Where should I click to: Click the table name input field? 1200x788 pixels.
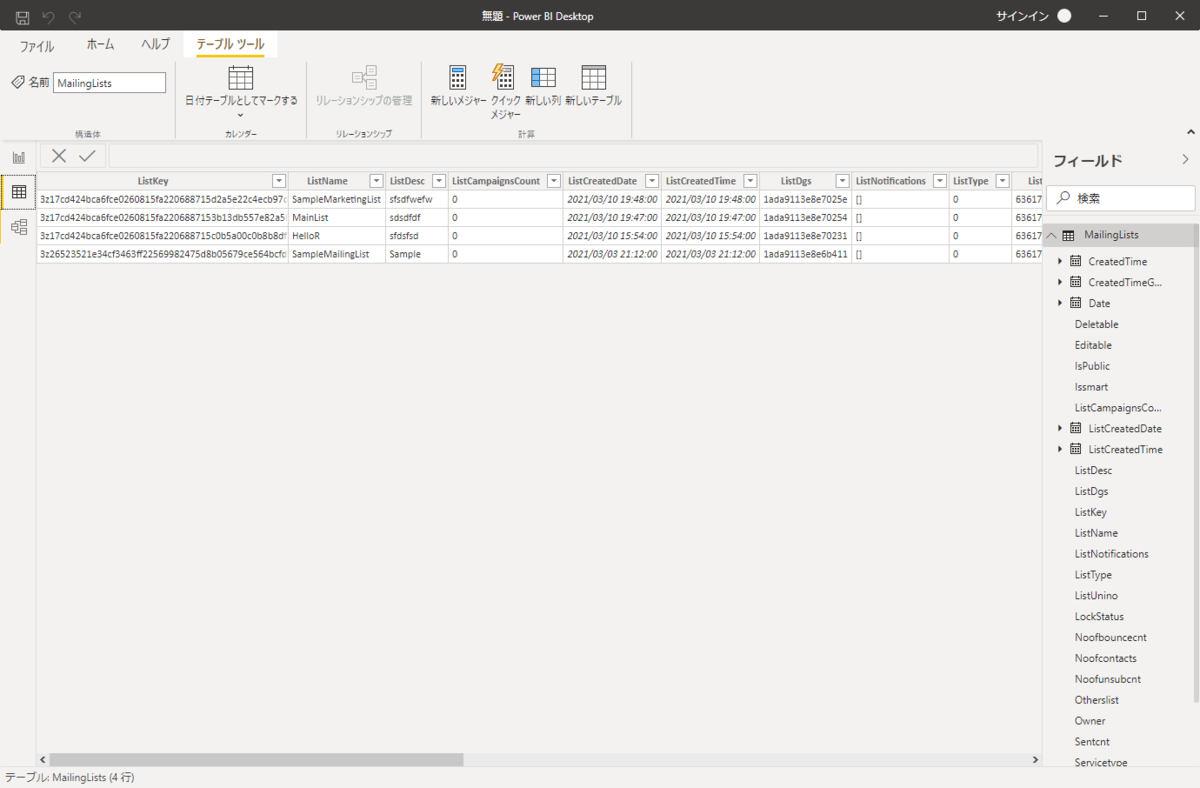pos(109,83)
